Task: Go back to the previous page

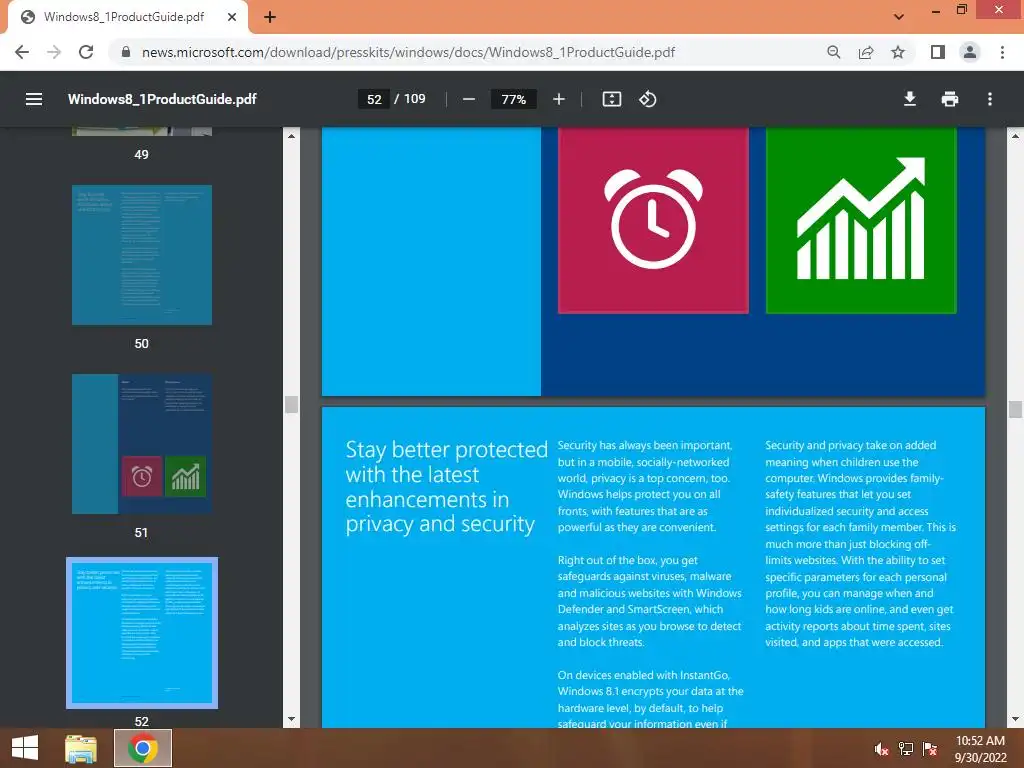Action: tap(22, 52)
